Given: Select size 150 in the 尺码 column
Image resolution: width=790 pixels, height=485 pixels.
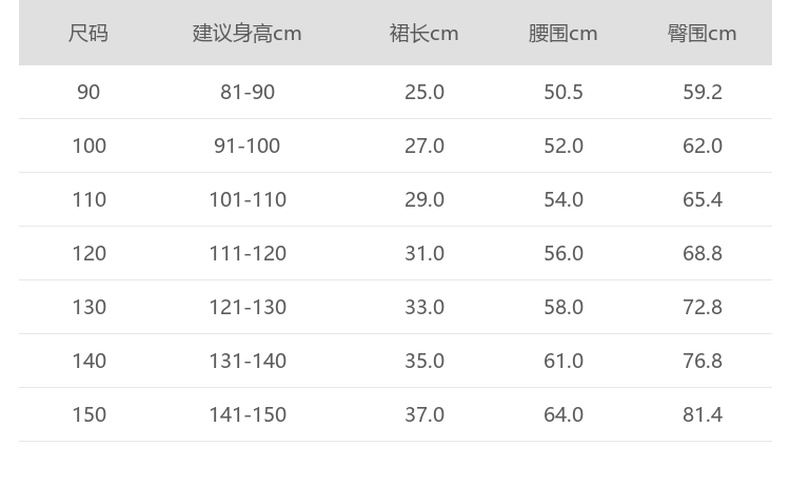Looking at the screenshot, I should pos(88,414).
